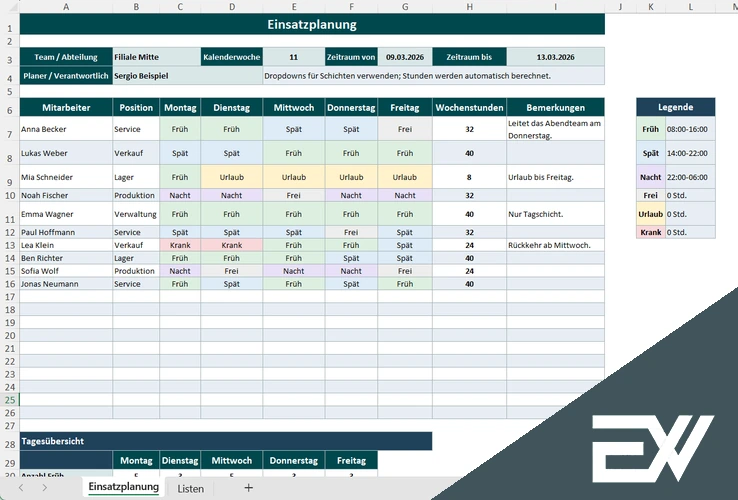Viewport: 738px width, 500px height.
Task: Select the Sofia Wolf name cell
Action: click(66, 271)
